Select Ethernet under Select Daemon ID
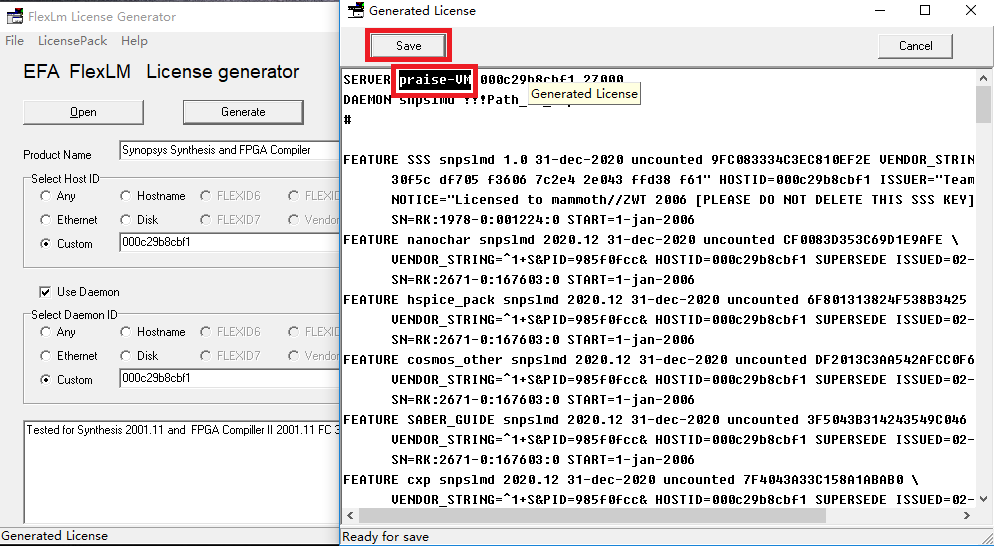994x546 pixels. pos(68,356)
